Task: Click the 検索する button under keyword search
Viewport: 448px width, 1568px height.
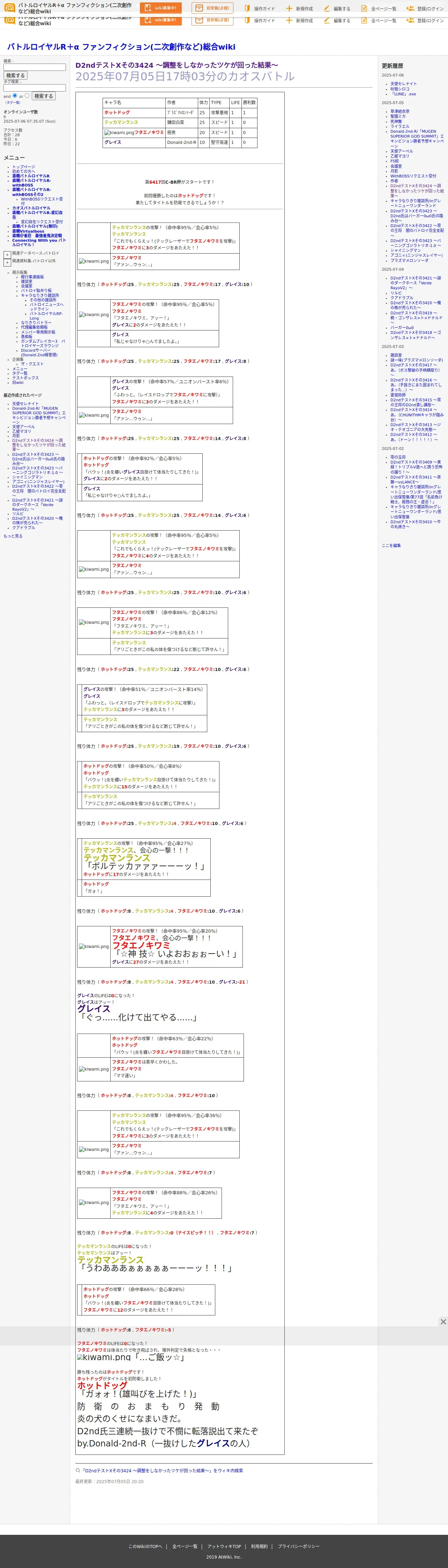Action: coord(15,75)
